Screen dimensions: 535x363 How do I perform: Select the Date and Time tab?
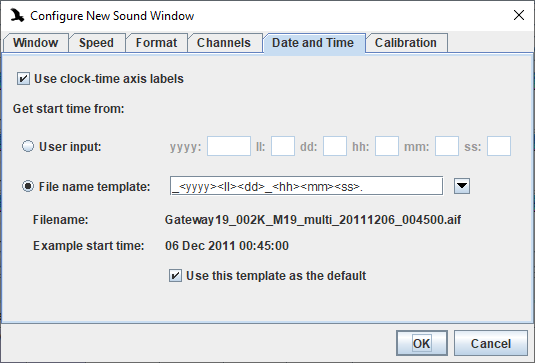tap(313, 43)
